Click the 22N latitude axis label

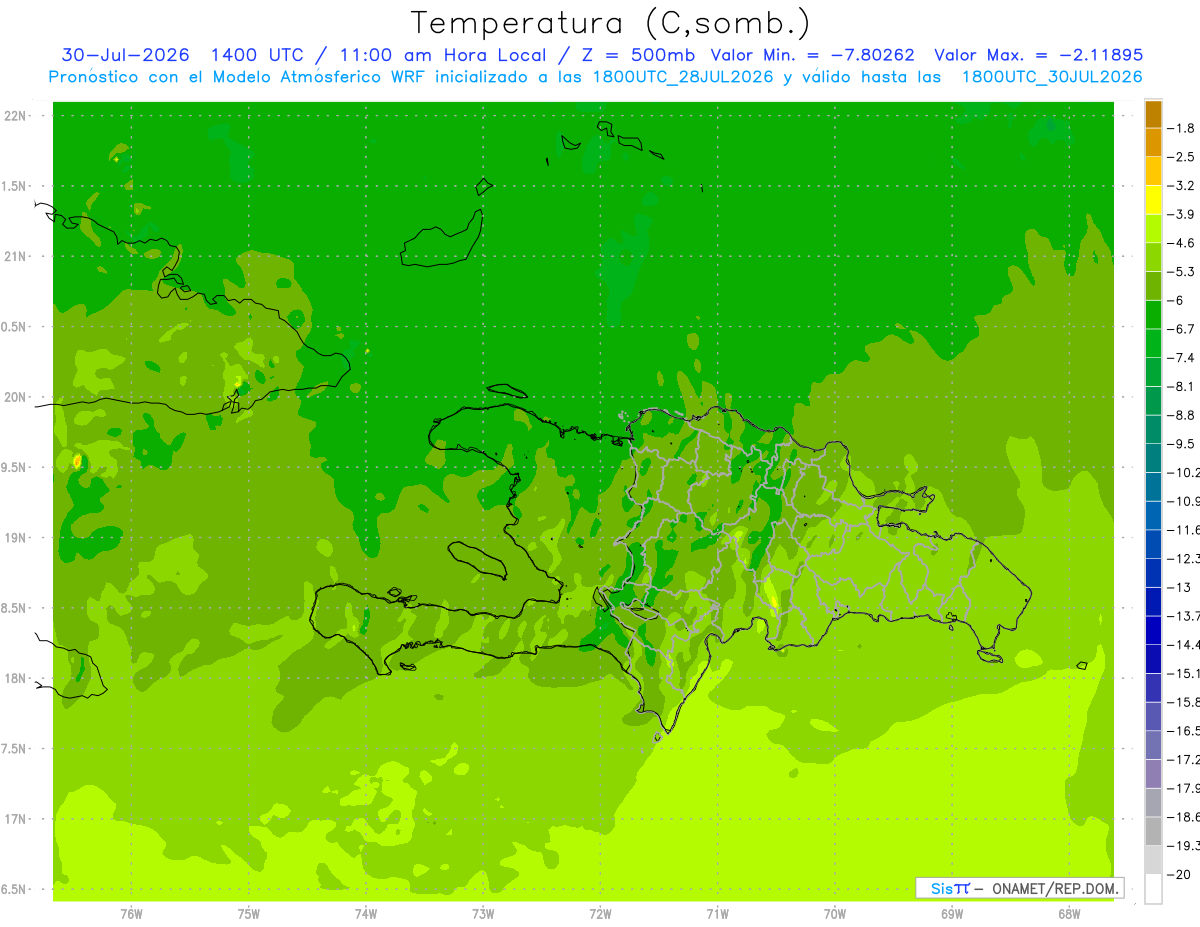coord(17,116)
